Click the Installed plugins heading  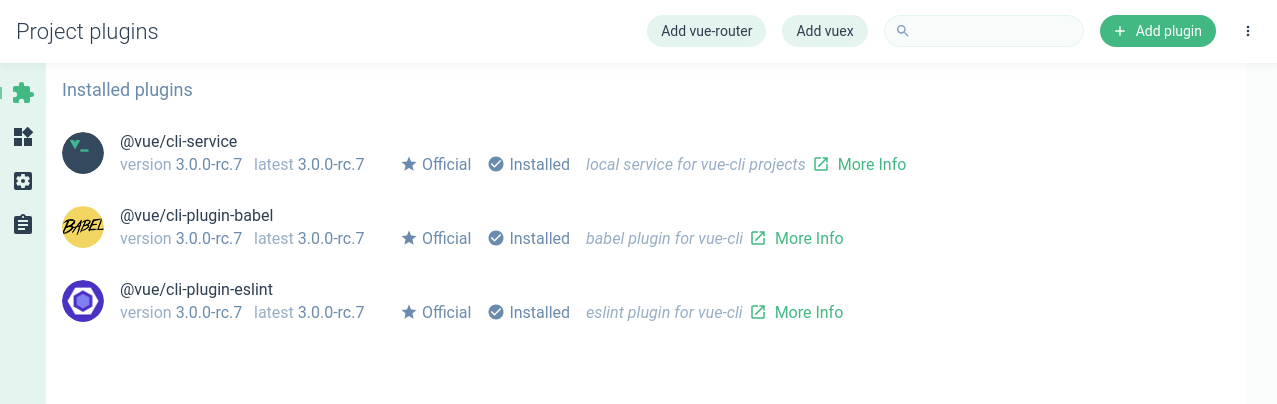(127, 90)
